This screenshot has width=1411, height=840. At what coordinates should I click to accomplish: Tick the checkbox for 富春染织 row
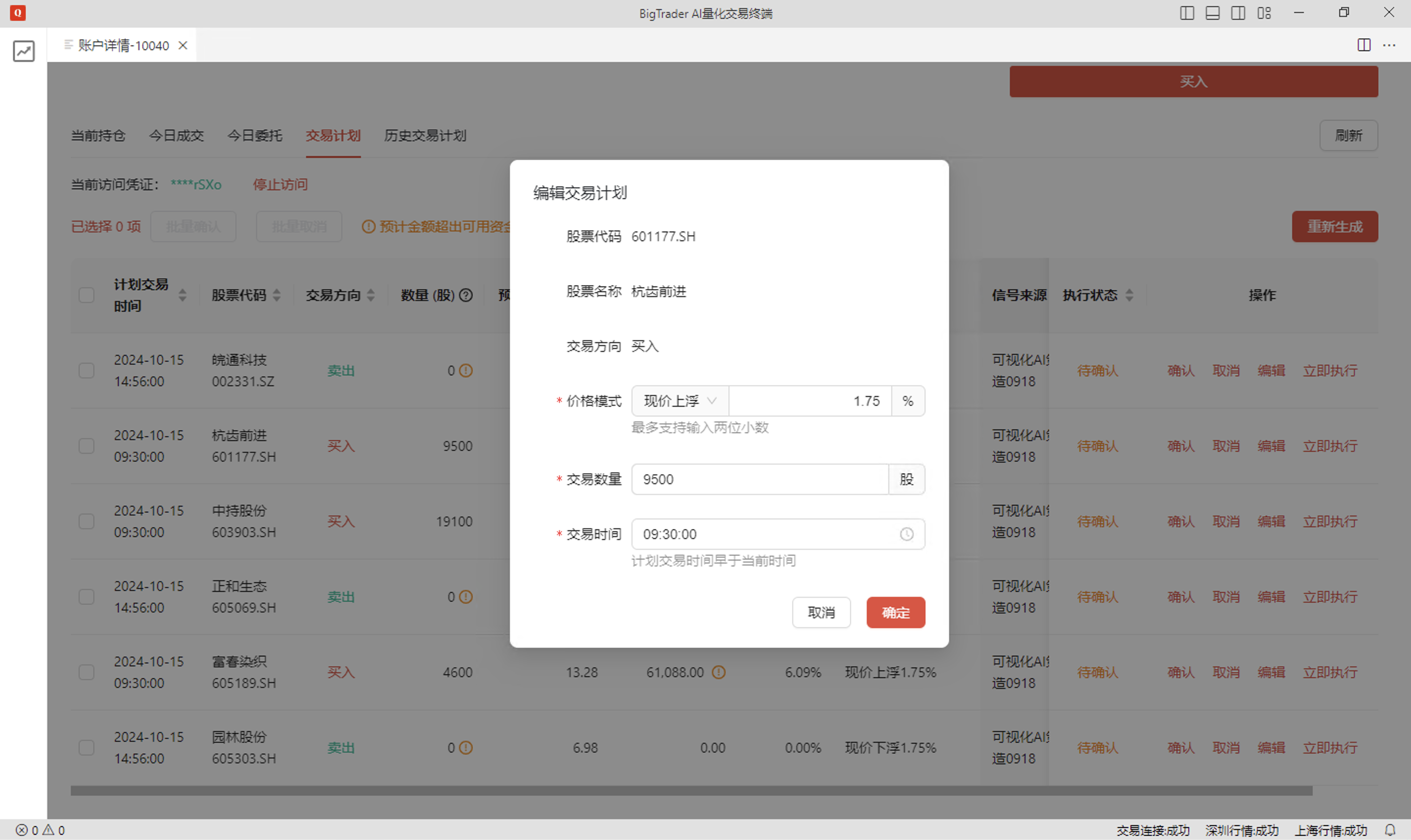tap(86, 672)
